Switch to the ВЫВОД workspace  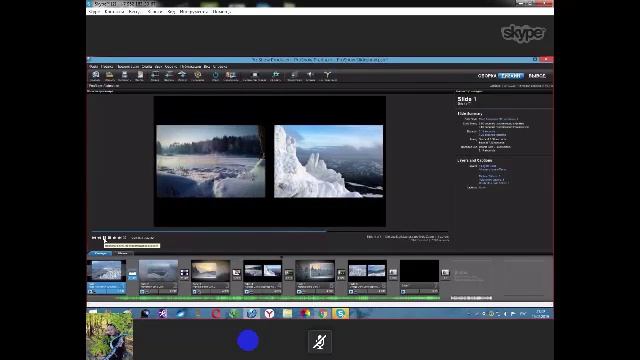537,76
